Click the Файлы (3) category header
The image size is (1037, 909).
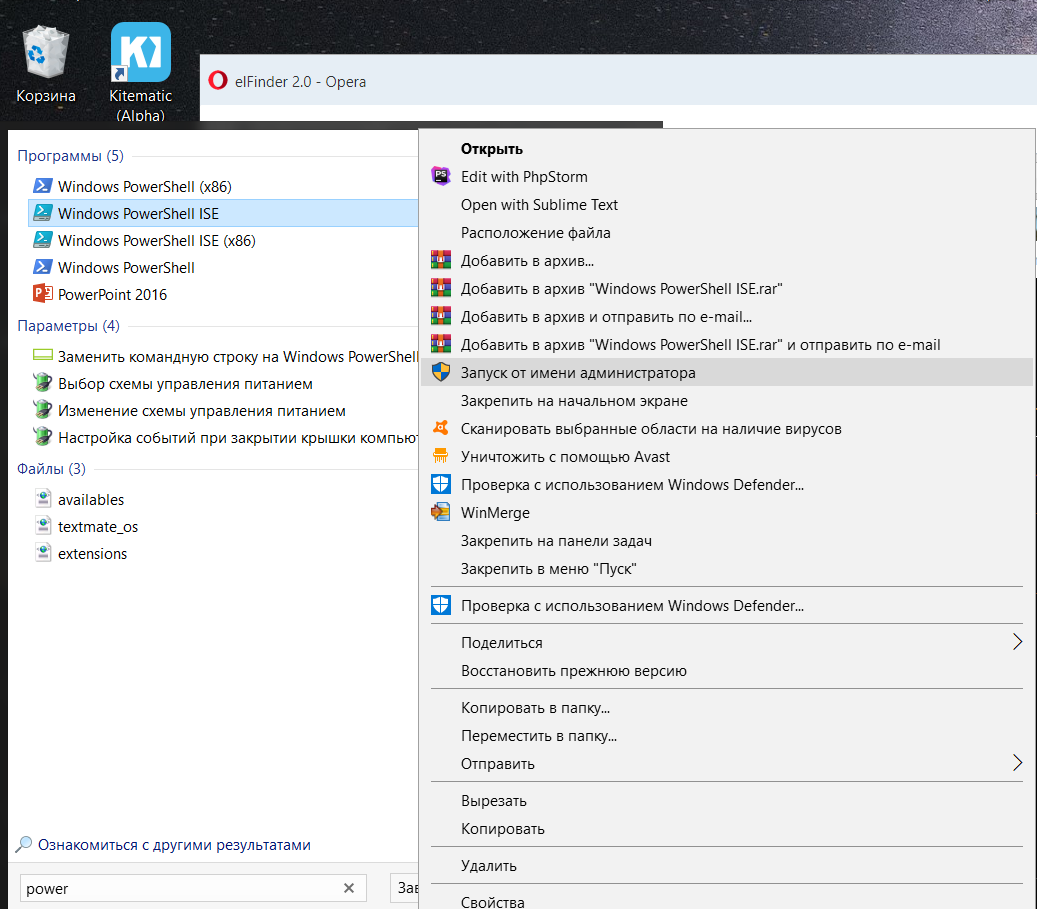point(51,468)
